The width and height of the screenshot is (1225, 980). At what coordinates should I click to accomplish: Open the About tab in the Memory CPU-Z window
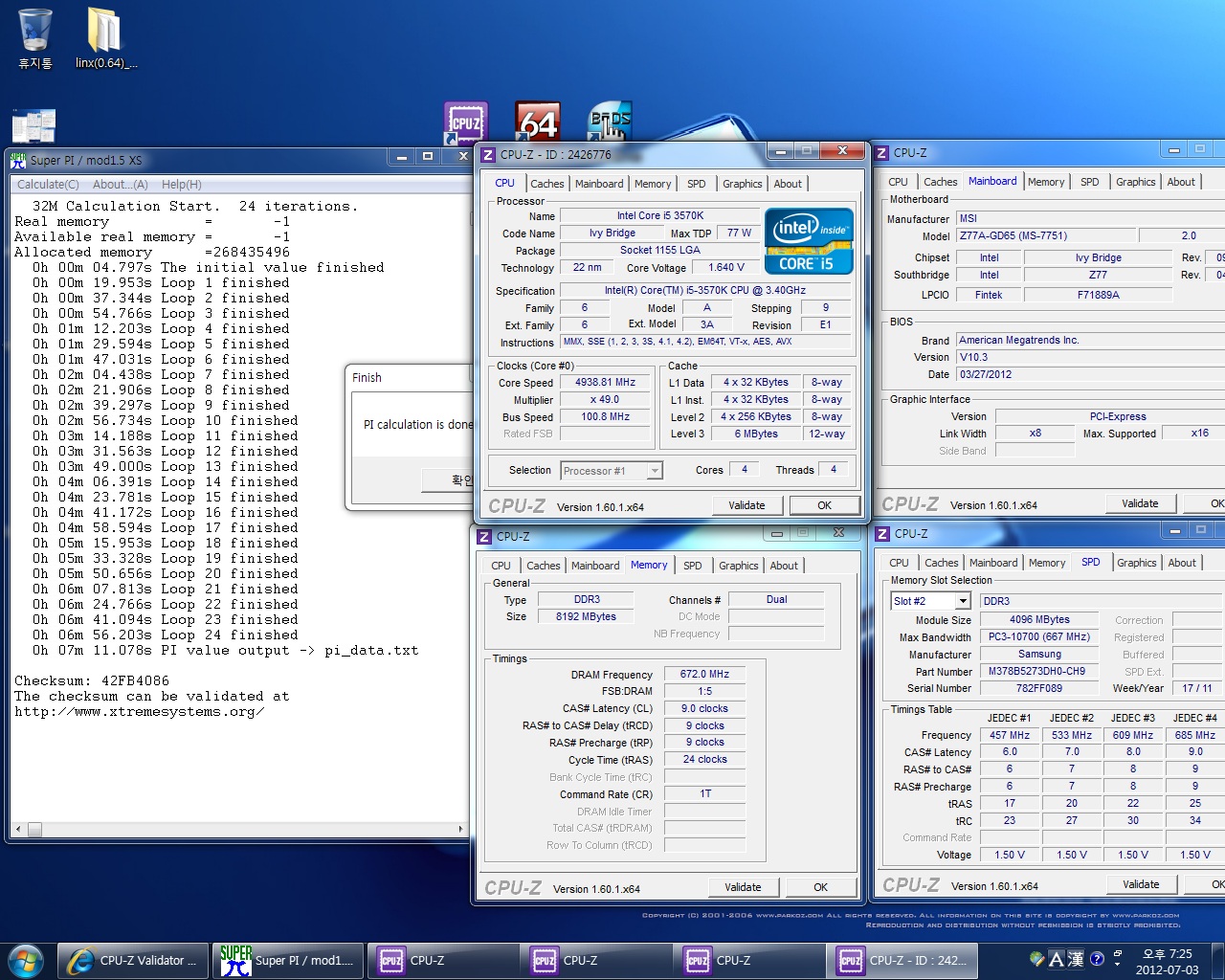(784, 566)
